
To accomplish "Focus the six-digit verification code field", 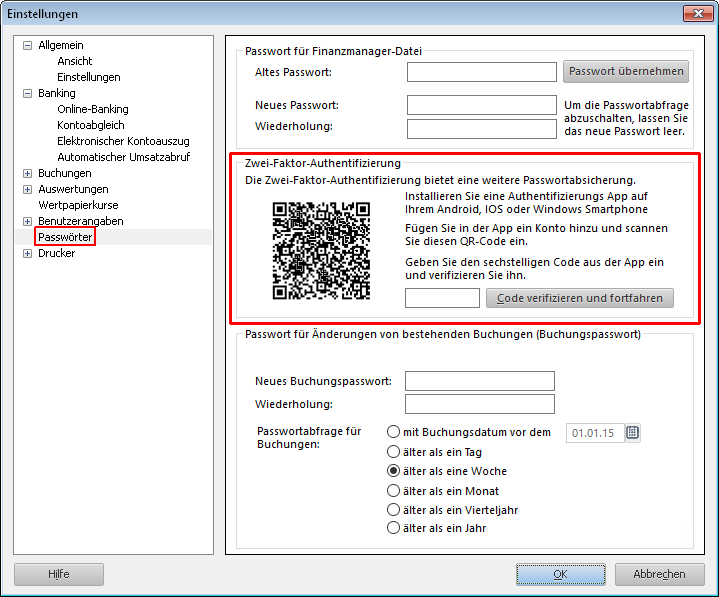I will (442, 298).
